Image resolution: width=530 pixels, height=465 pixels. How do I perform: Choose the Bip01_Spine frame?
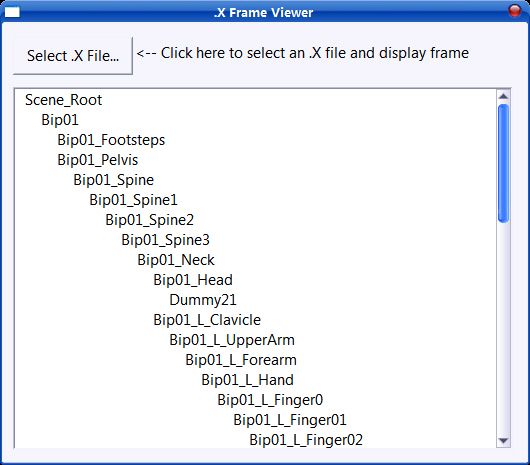pyautogui.click(x=114, y=180)
